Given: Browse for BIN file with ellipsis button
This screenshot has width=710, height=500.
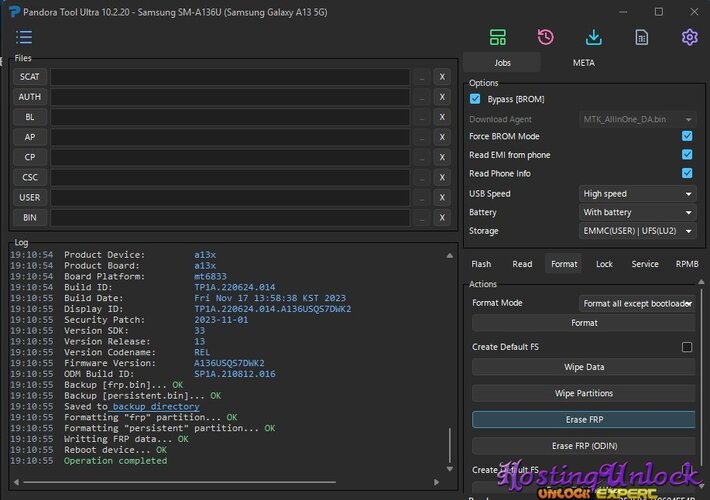Looking at the screenshot, I should tap(422, 217).
